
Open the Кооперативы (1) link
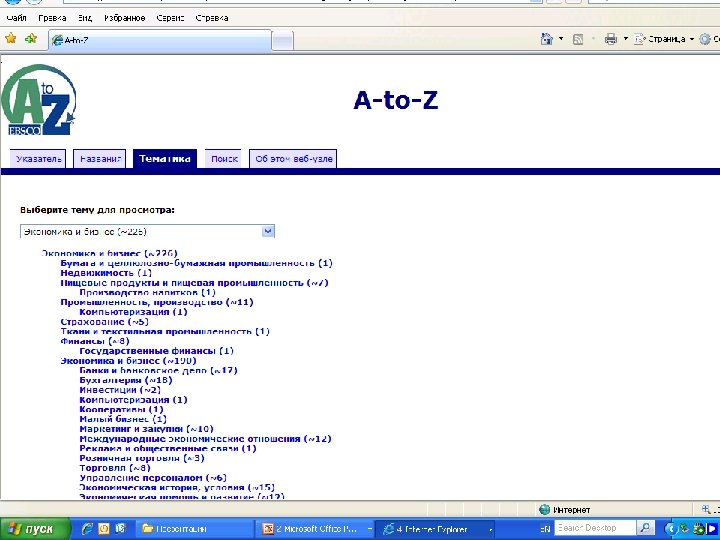122,409
